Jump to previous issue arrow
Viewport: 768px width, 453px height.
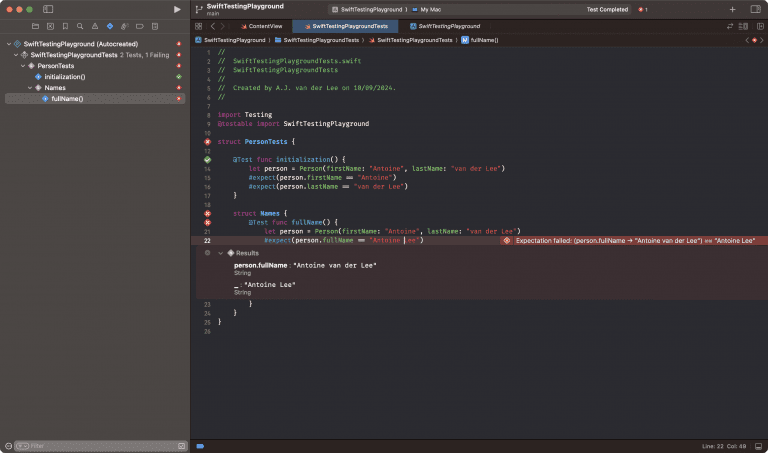(x=747, y=40)
